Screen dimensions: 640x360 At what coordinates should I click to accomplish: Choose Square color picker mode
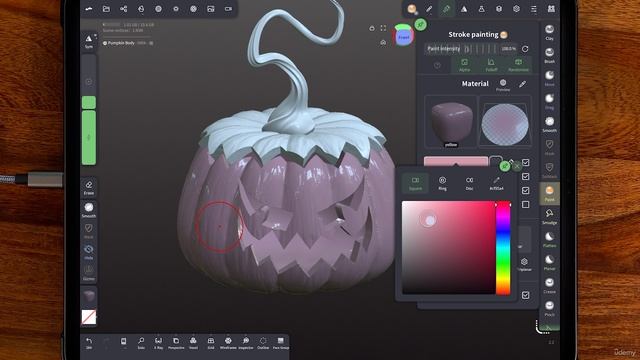click(415, 183)
